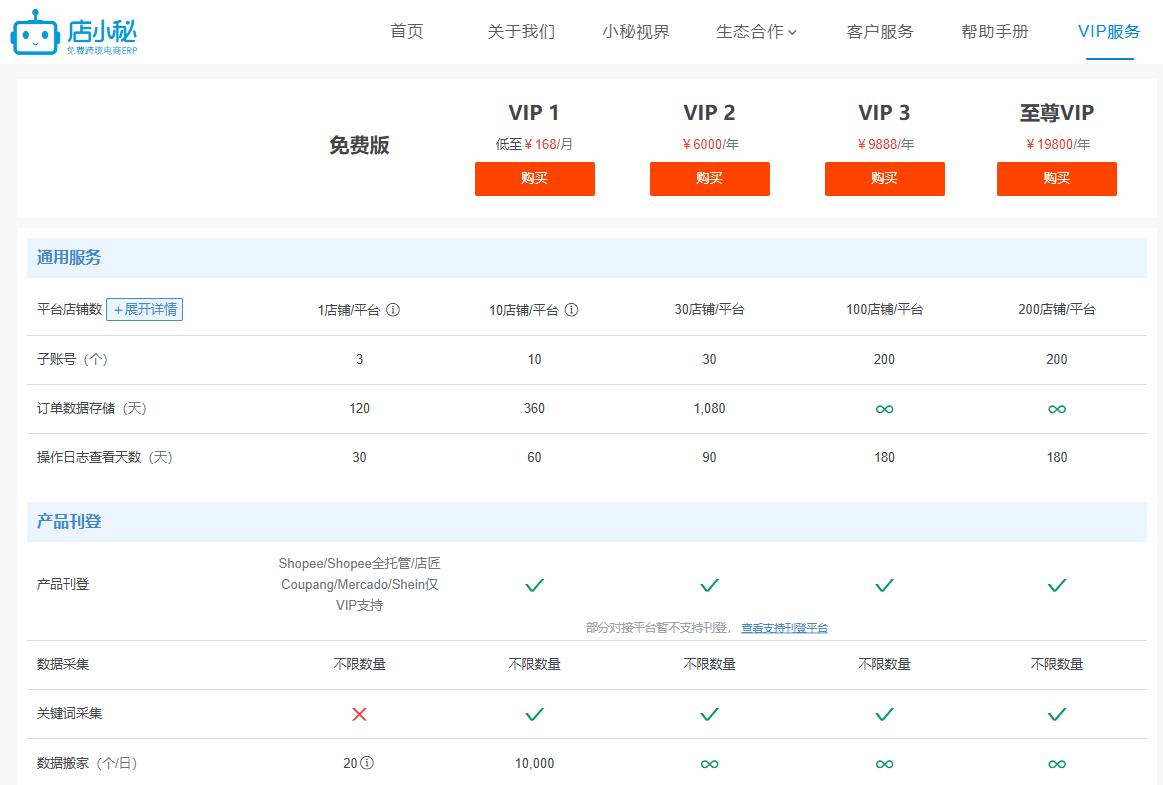Click the checkmark for VIP 3 关键词采集
The width and height of the screenshot is (1163, 785).
(x=884, y=714)
